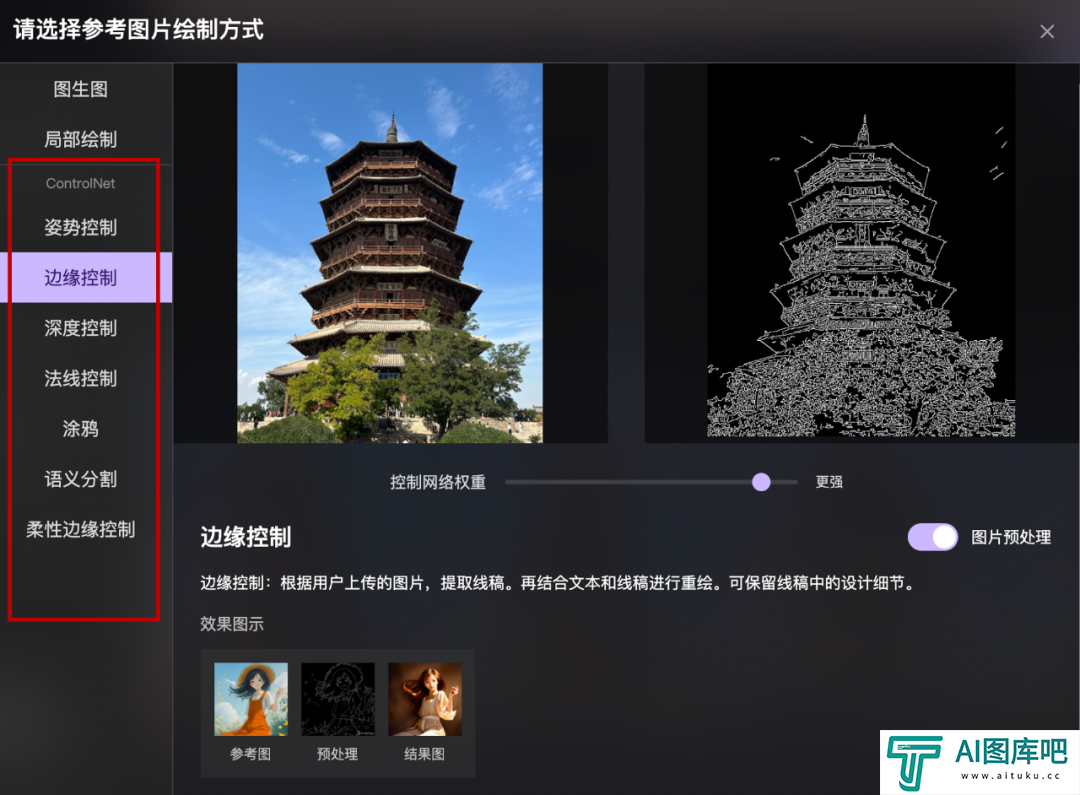This screenshot has width=1080, height=795.
Task: Choose 姿势控制 ControlNet mode
Action: (x=80, y=227)
